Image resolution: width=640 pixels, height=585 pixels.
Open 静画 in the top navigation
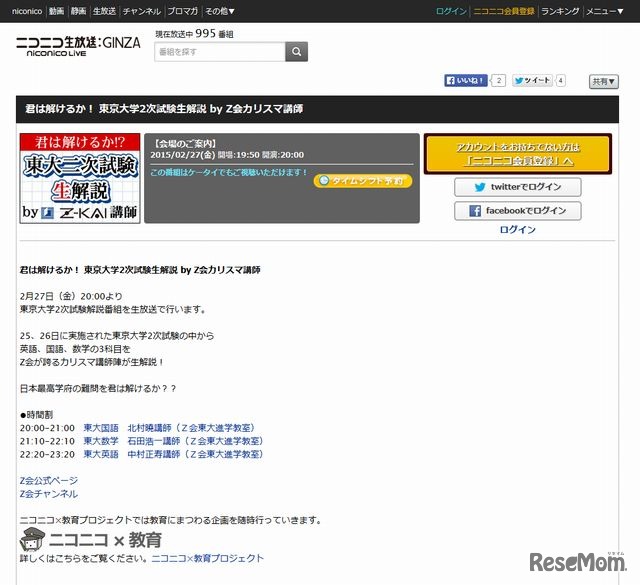(78, 11)
